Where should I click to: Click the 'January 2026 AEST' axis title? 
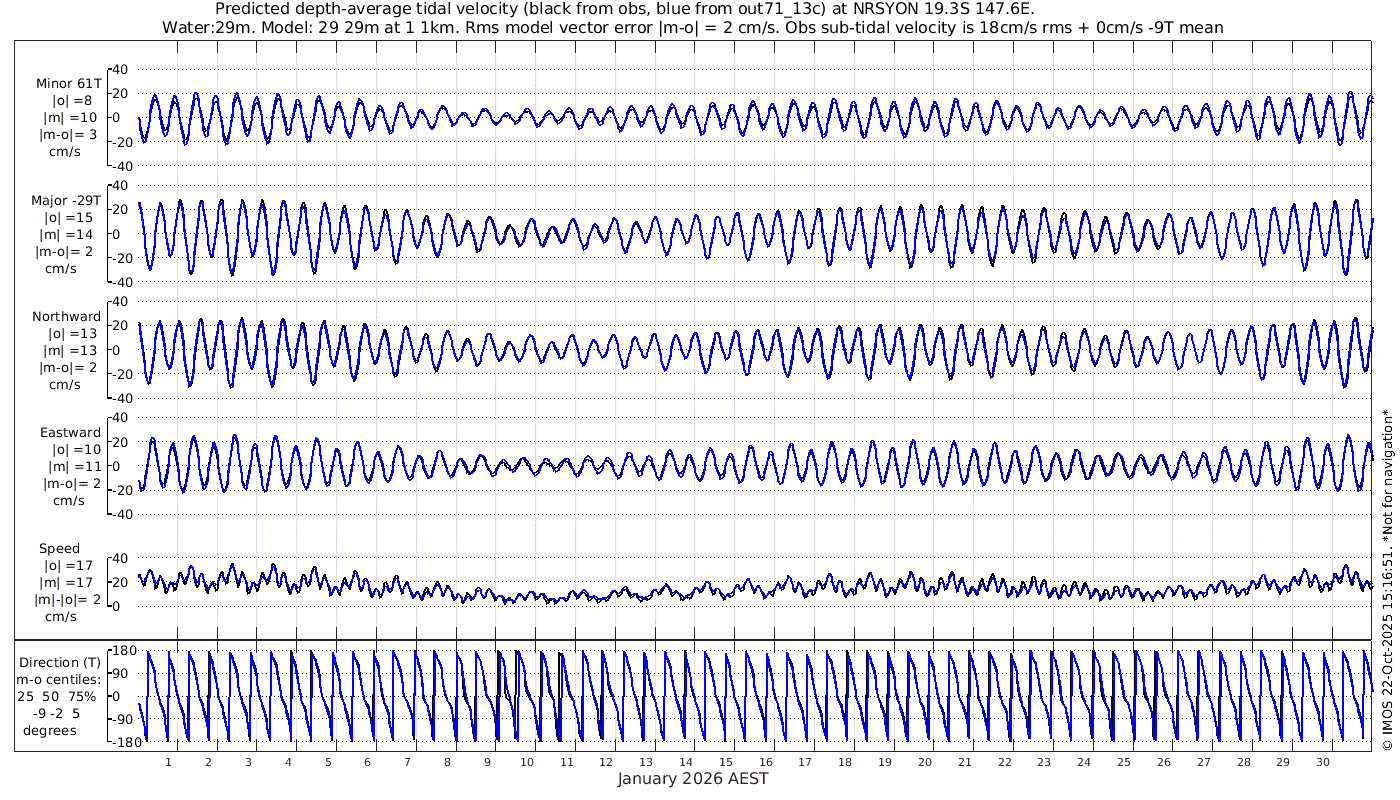click(x=693, y=779)
